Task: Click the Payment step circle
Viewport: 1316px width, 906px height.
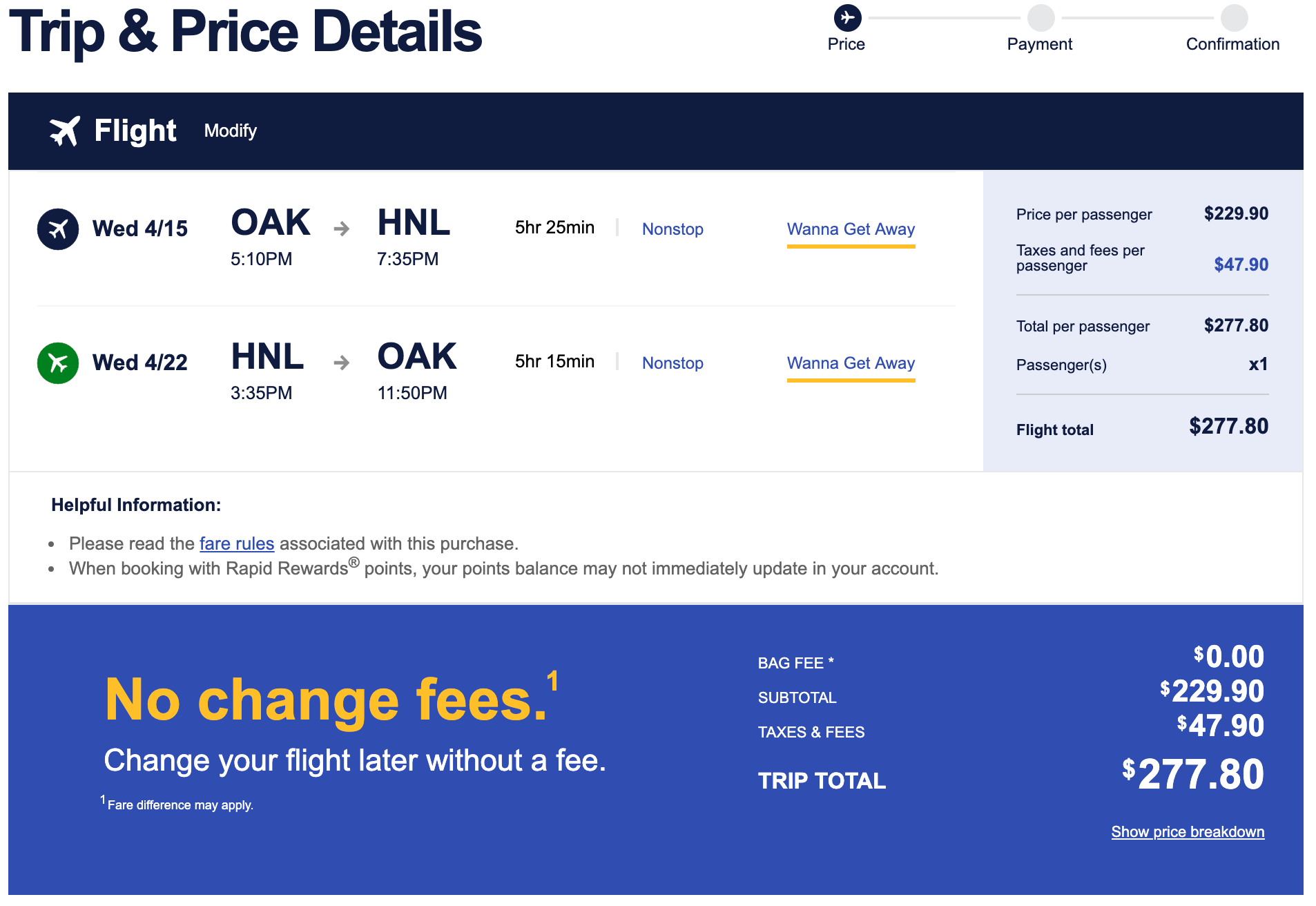Action: pos(1041,17)
